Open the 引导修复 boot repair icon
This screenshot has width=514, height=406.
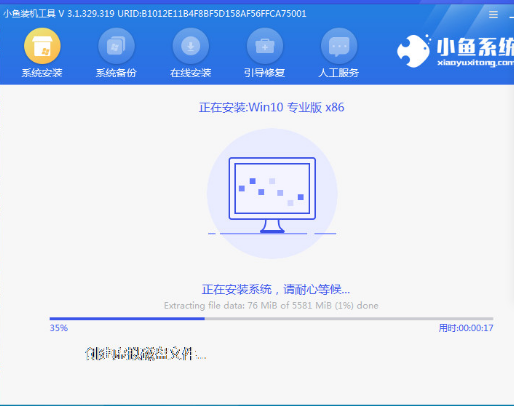coord(265,46)
